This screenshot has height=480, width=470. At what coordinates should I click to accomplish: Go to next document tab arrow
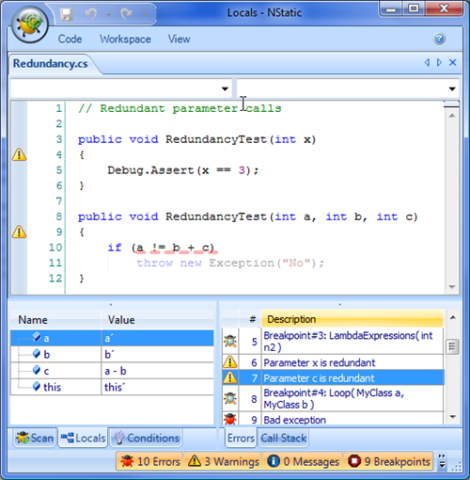coord(439,62)
